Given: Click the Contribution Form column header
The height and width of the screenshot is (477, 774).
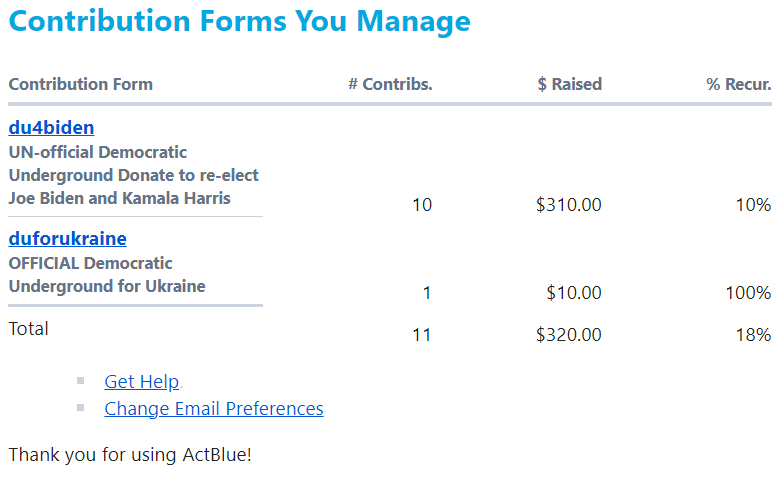Looking at the screenshot, I should click(80, 84).
